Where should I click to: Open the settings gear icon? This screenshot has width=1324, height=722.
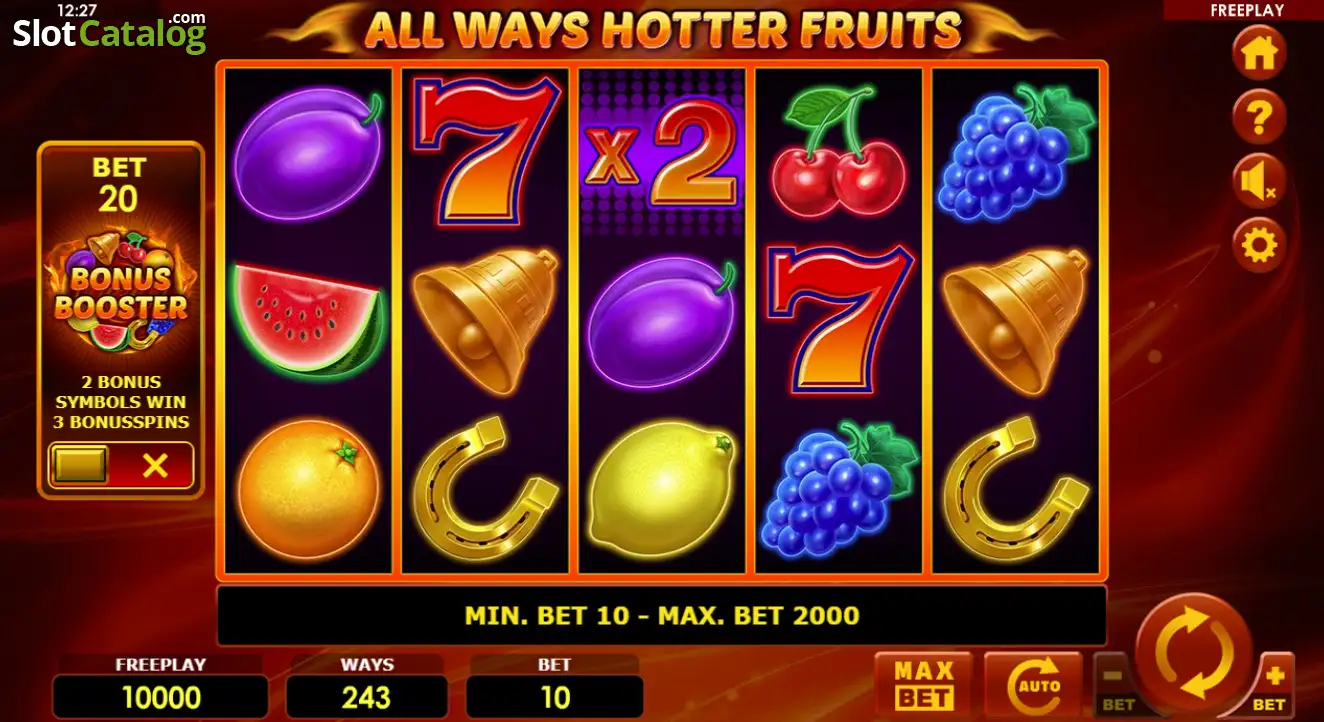[x=1258, y=245]
